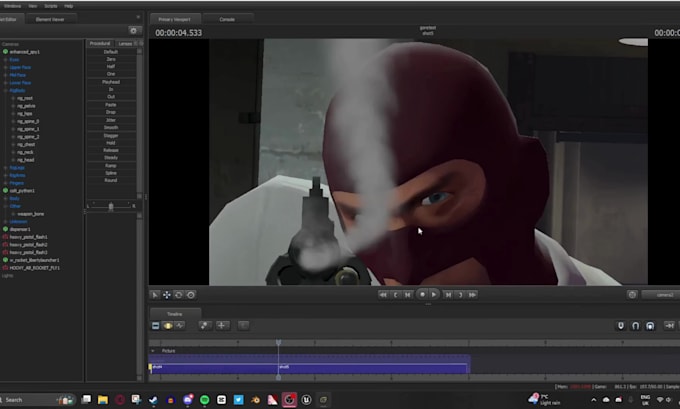Switch timeline to graph editor mode
The height and width of the screenshot is (409, 680).
pos(180,326)
